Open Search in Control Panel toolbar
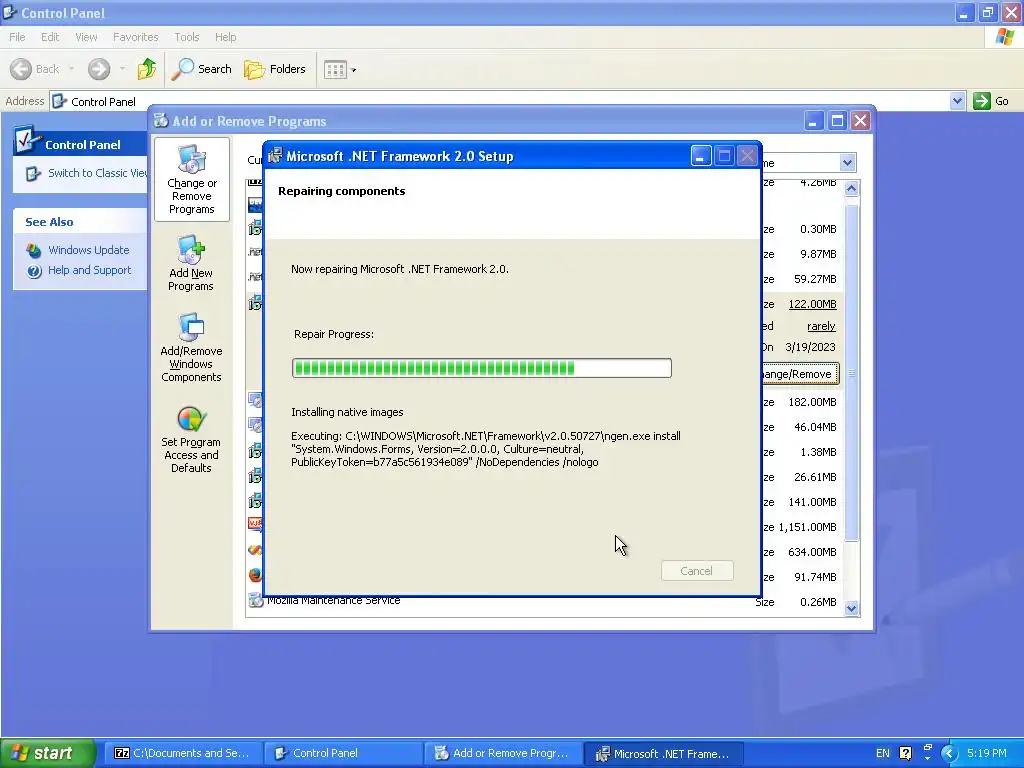Viewport: 1024px width, 768px height. (201, 69)
